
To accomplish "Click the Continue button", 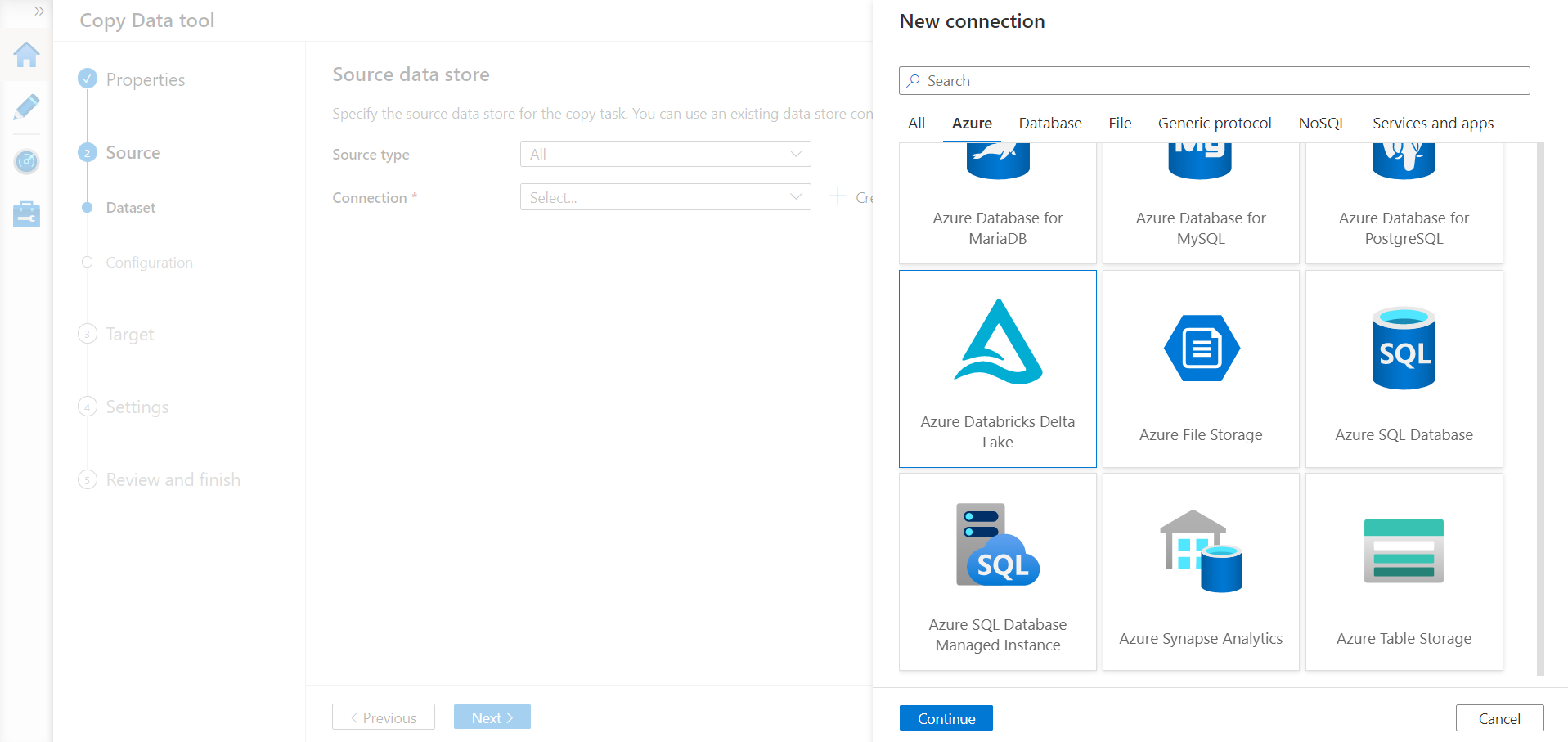I will pos(946,718).
